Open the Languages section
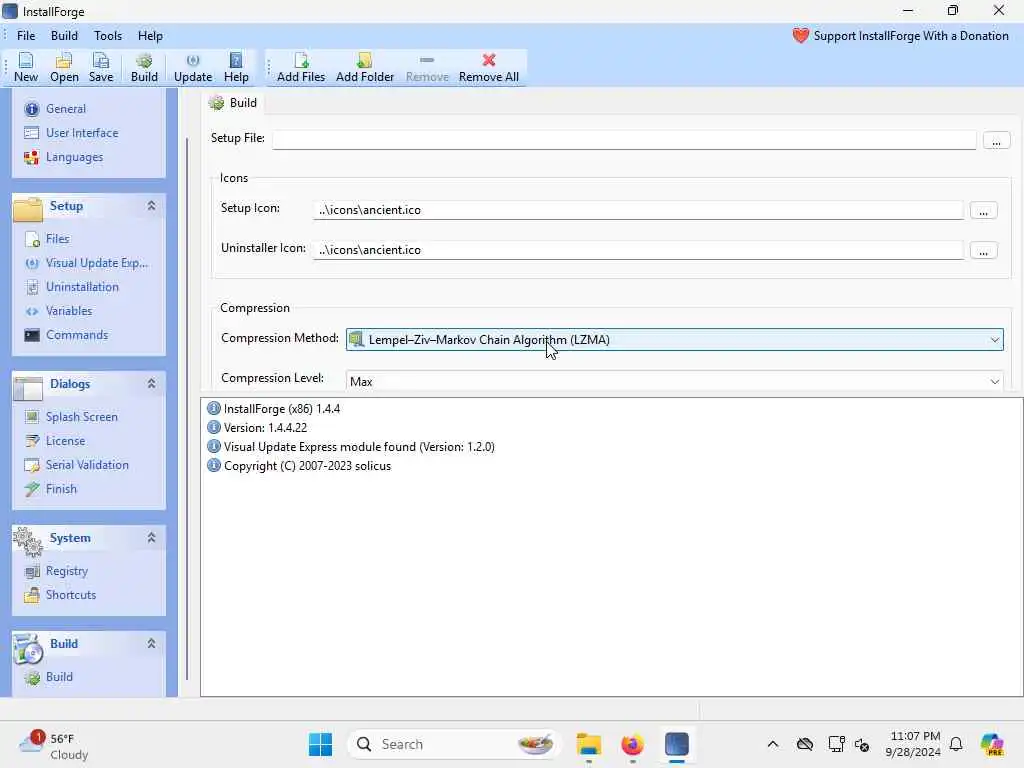1024x768 pixels. pos(74,157)
